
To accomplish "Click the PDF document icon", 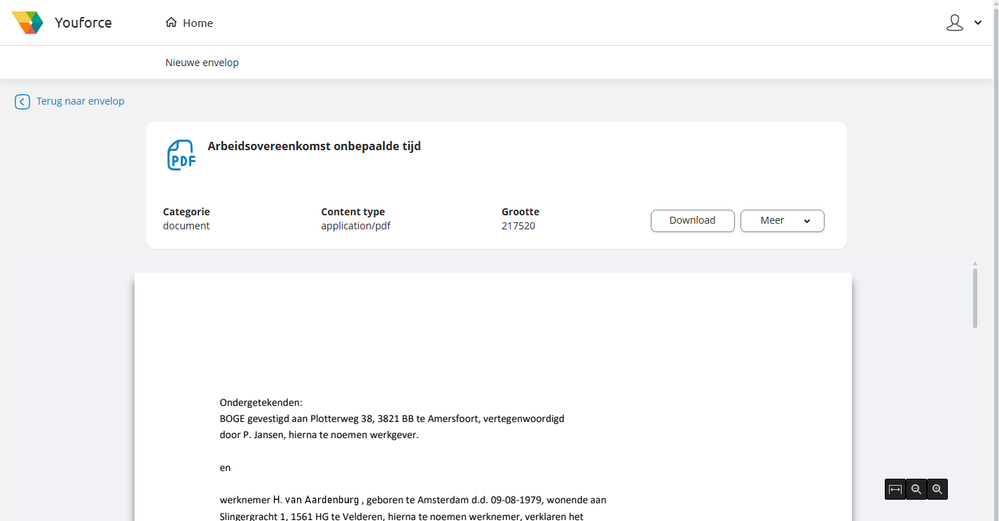I will (x=181, y=155).
